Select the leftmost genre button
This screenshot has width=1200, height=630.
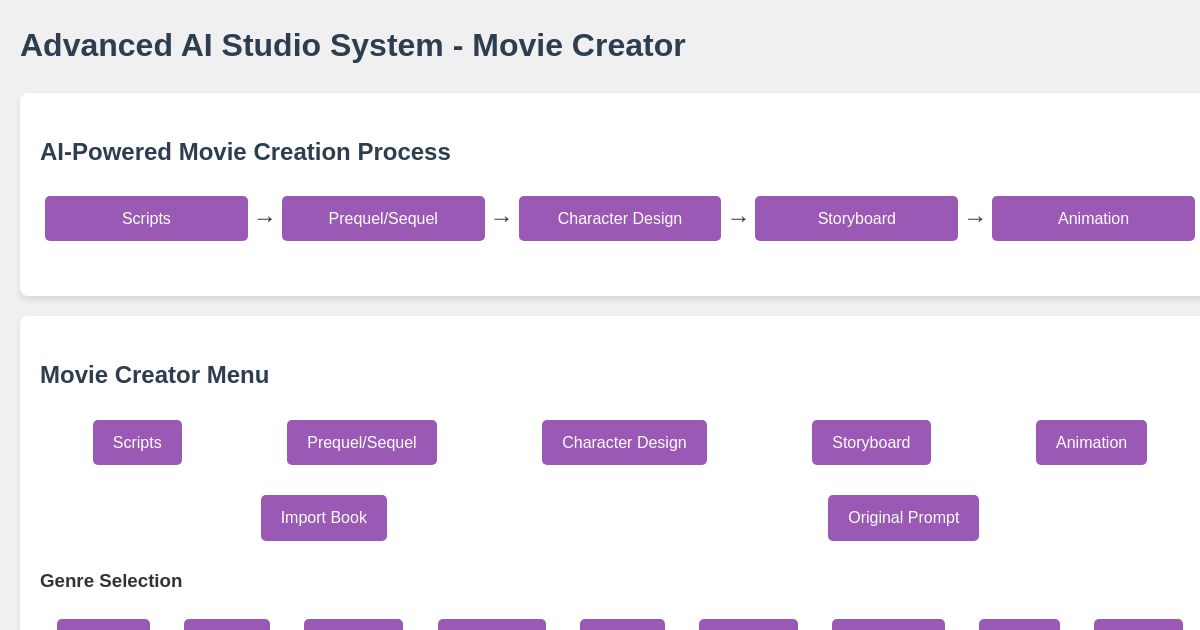pyautogui.click(x=104, y=627)
